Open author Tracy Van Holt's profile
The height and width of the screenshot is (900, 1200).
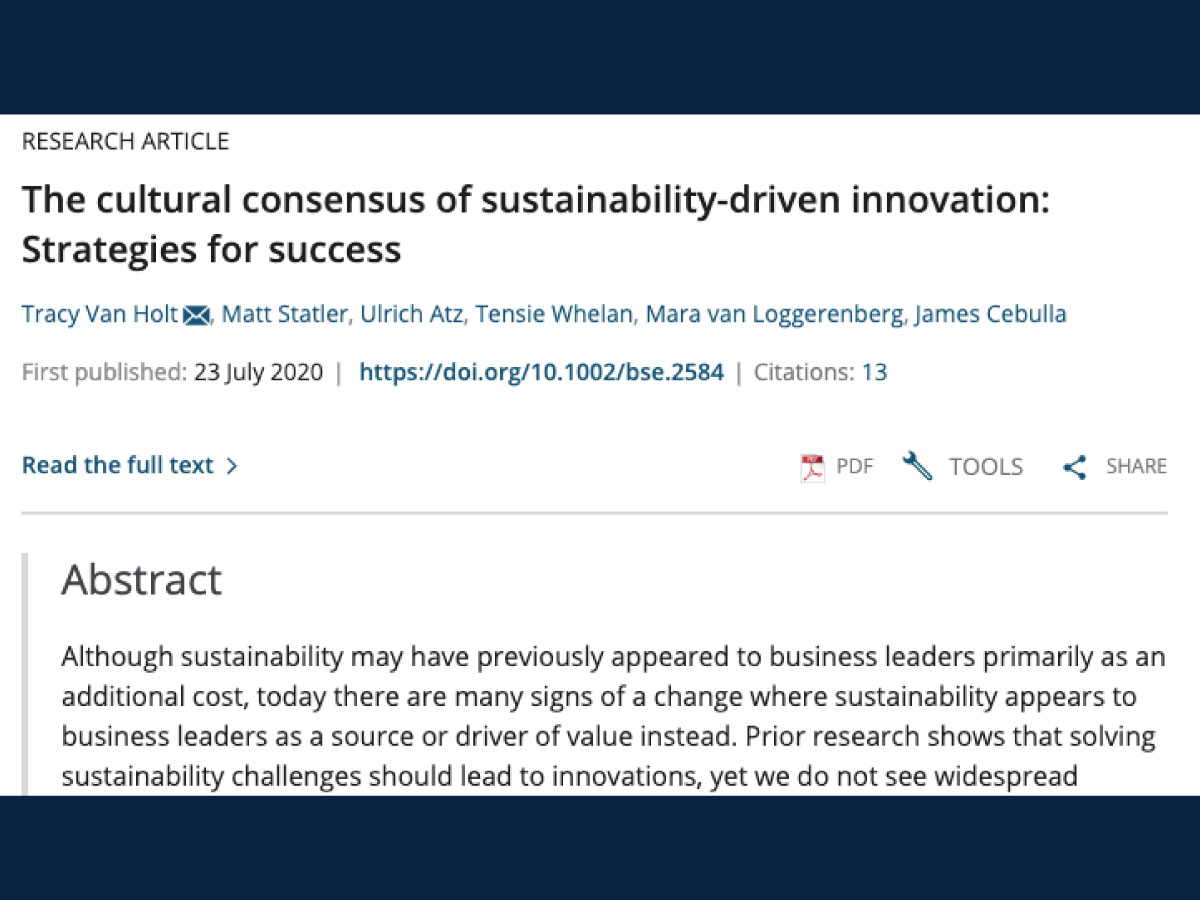click(x=100, y=315)
